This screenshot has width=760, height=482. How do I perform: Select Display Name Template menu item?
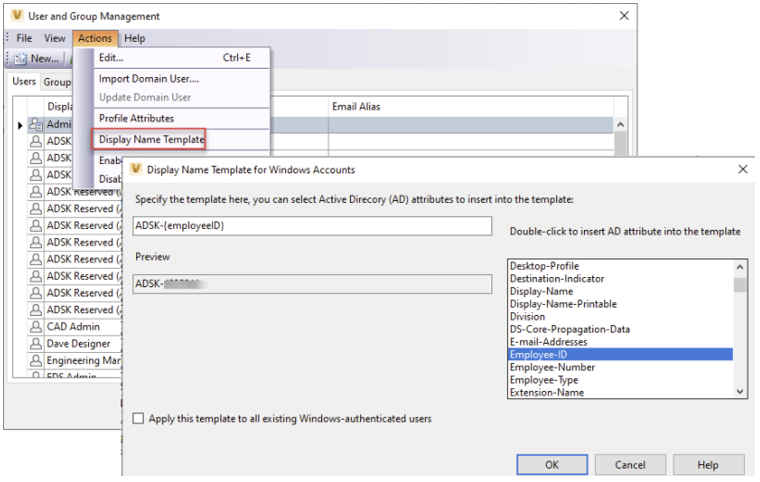point(151,140)
